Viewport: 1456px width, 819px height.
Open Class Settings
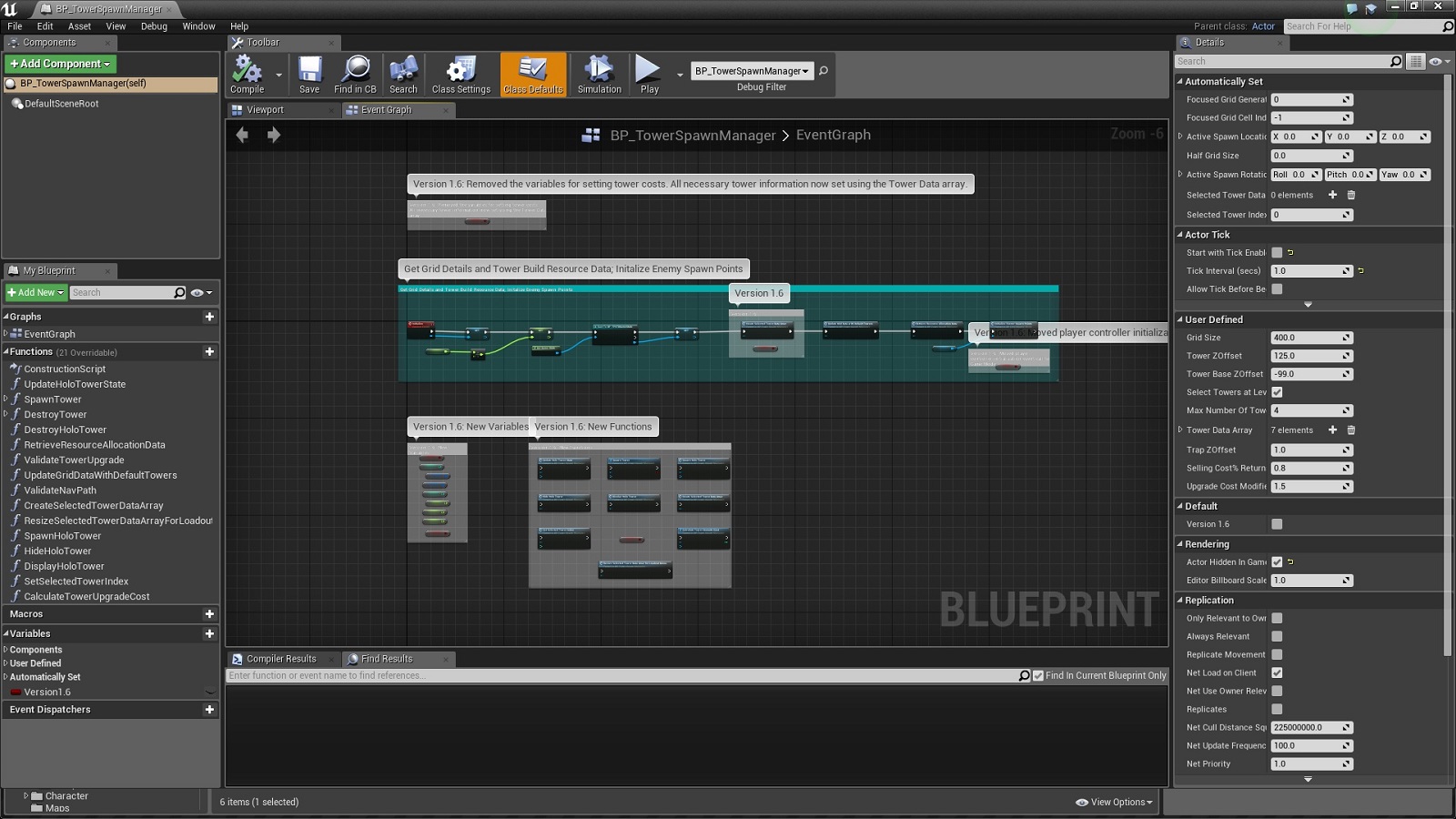pos(460,75)
